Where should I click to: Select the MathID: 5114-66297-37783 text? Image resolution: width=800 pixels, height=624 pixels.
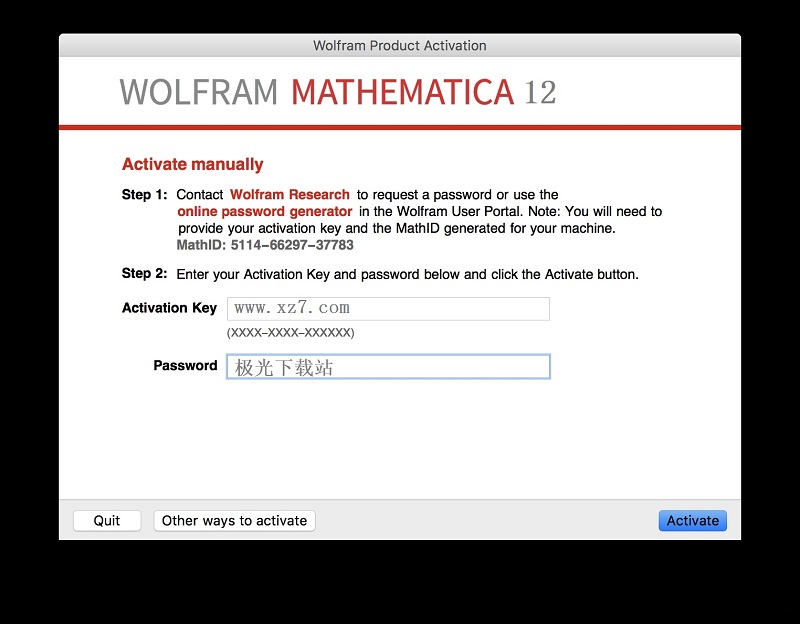tap(265, 245)
